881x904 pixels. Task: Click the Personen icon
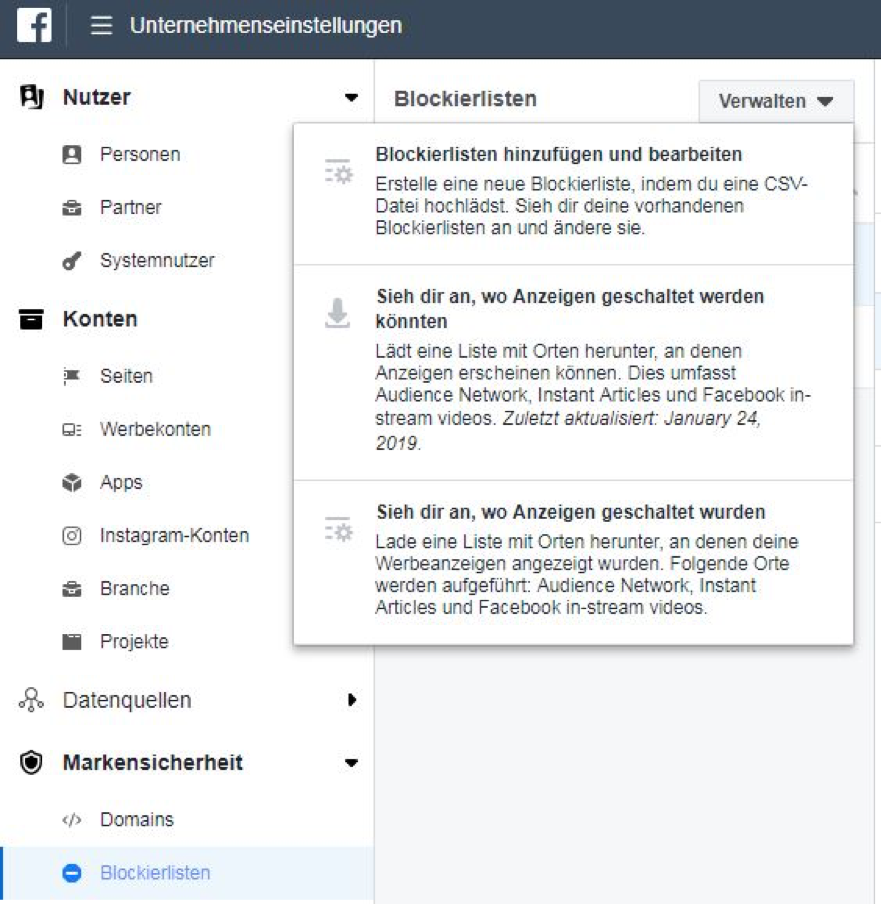point(71,155)
